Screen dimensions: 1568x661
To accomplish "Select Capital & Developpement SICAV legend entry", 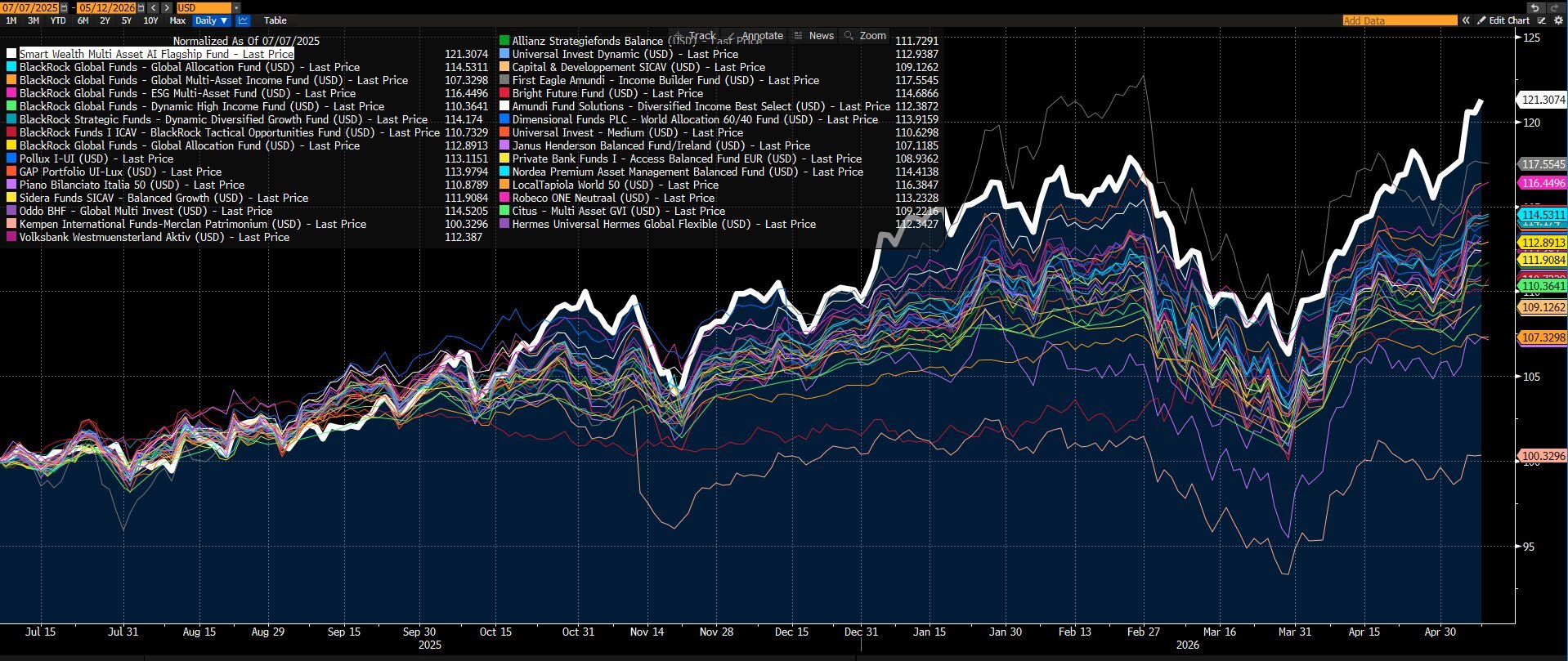I will coord(638,67).
